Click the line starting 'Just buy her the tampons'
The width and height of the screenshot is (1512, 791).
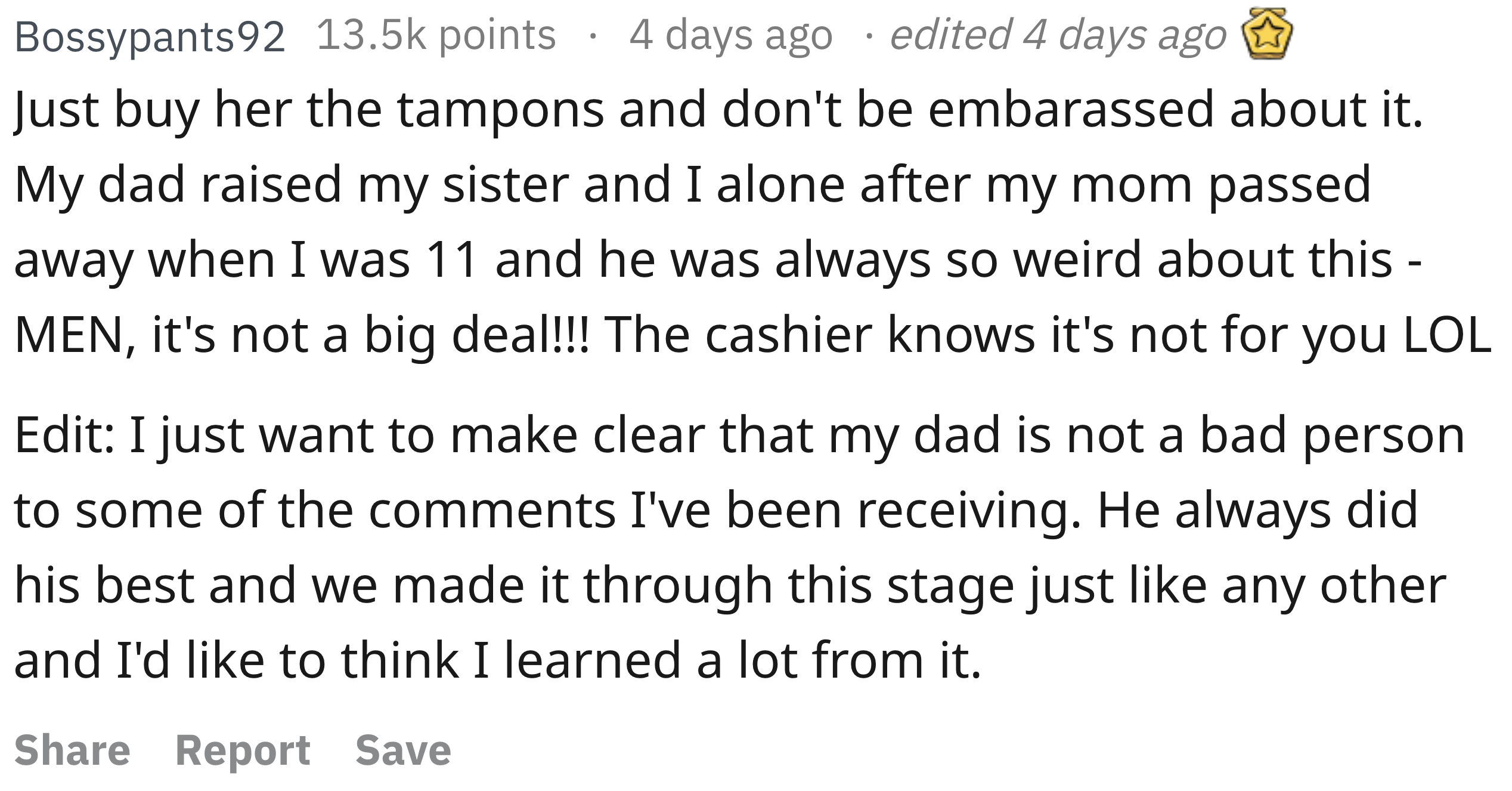click(x=718, y=110)
